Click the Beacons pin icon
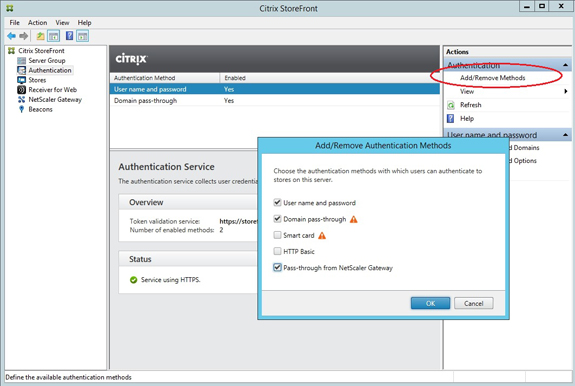 (x=22, y=109)
